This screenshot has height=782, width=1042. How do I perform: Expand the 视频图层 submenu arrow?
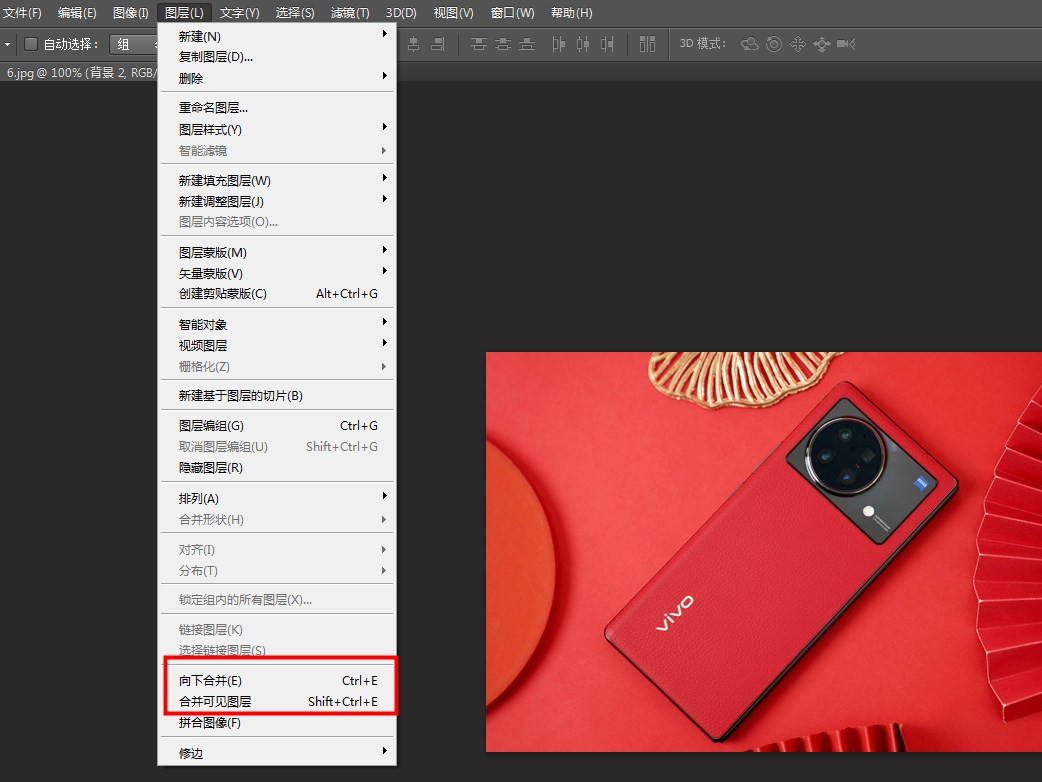point(384,343)
